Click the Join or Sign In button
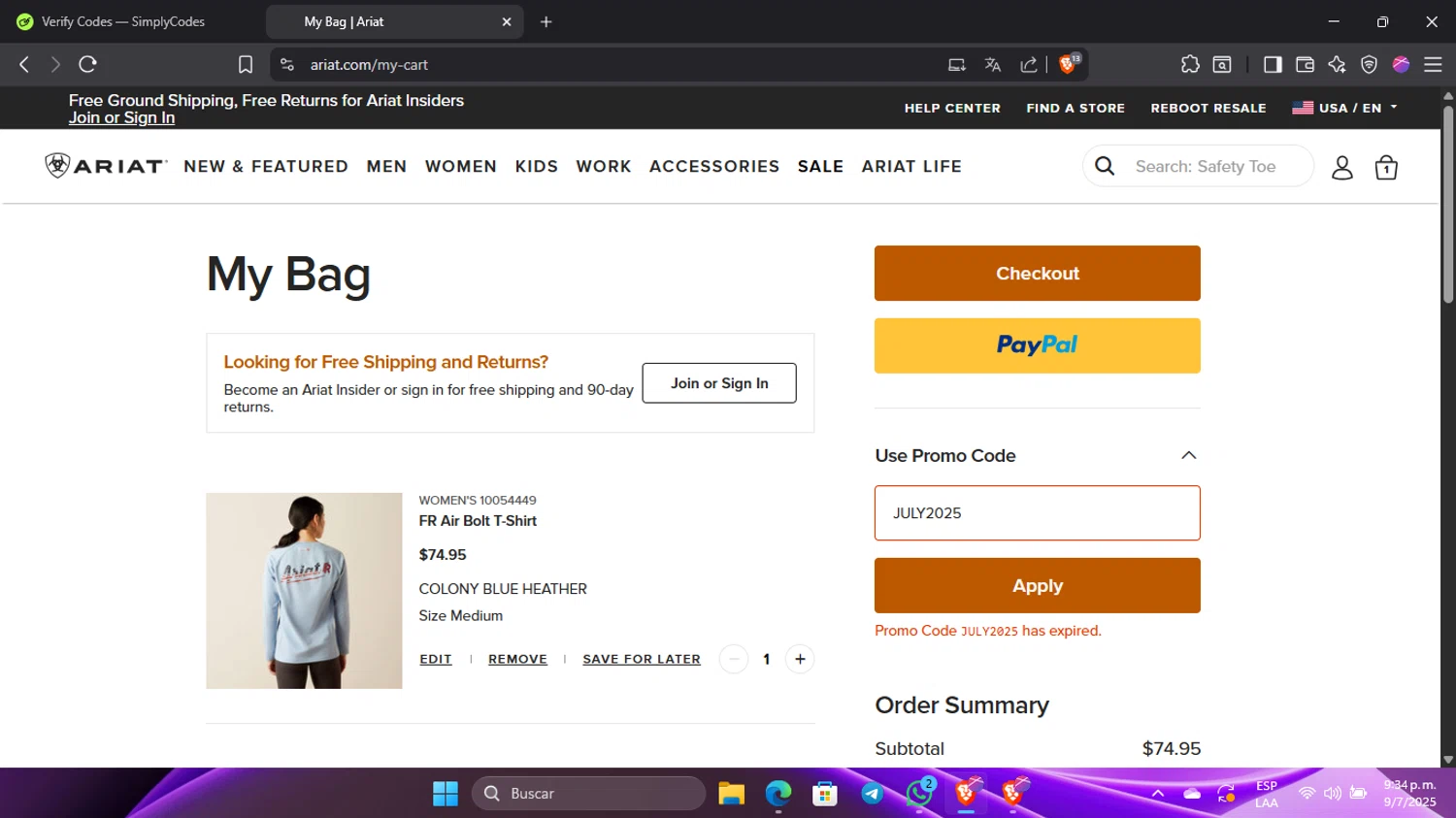Viewport: 1456px width, 818px height. pos(719,383)
